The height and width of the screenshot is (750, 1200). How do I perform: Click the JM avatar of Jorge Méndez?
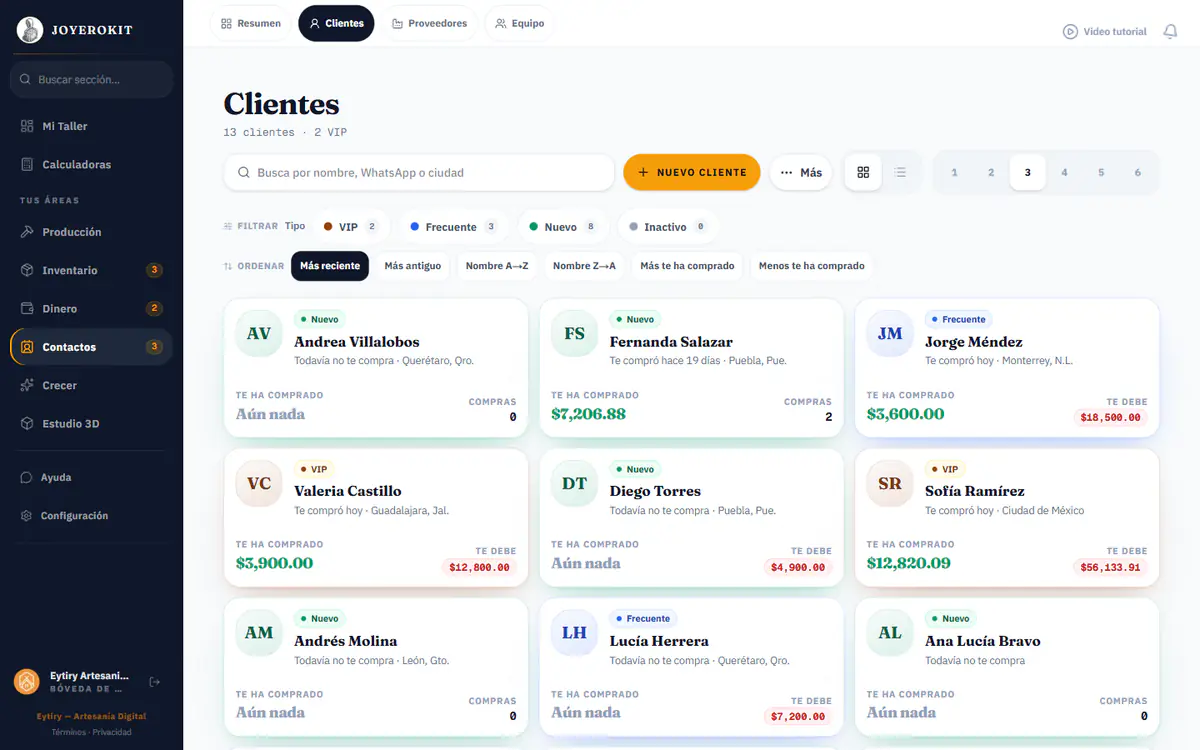click(890, 334)
